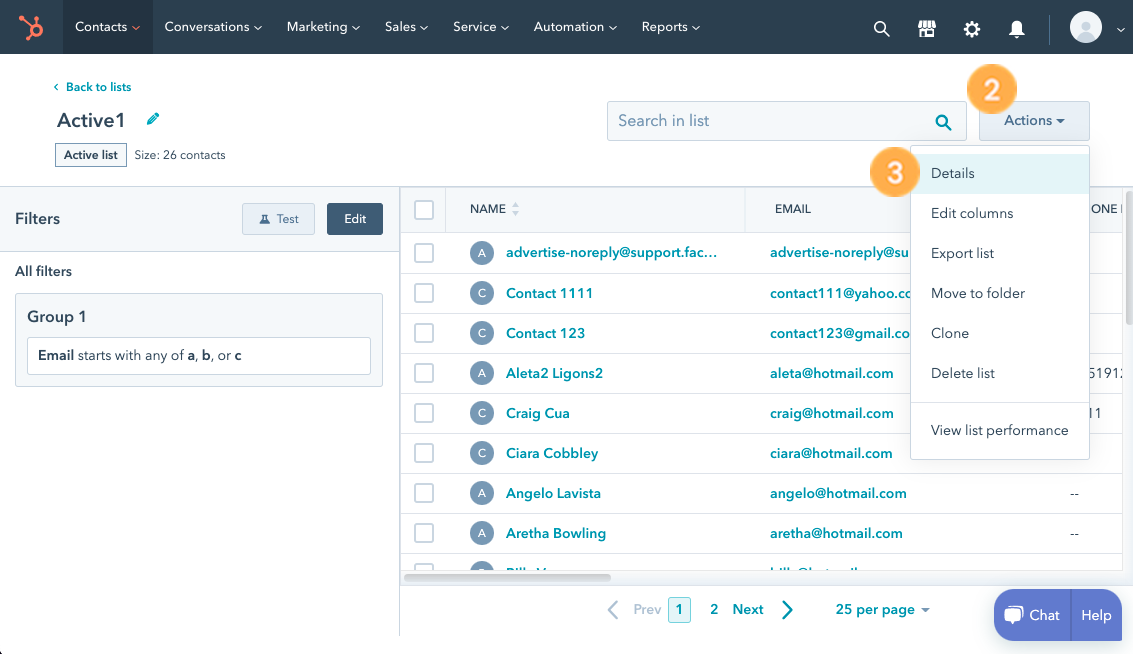Open Ciara Cobbley contact
Image resolution: width=1133 pixels, height=654 pixels.
click(x=552, y=453)
